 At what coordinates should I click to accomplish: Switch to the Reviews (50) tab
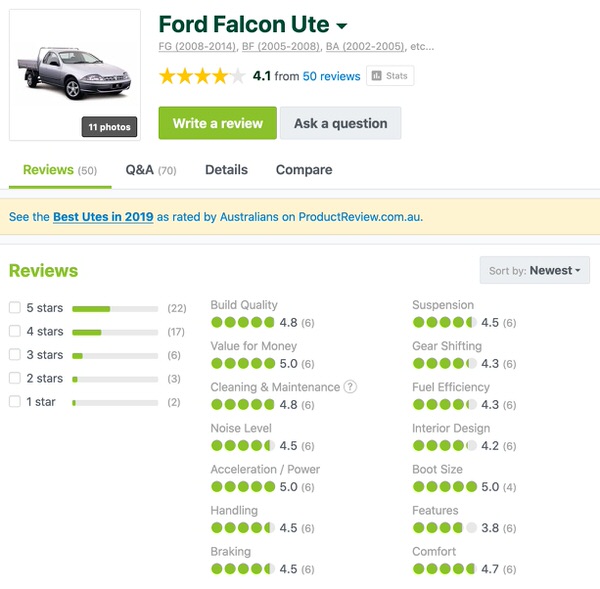[60, 170]
